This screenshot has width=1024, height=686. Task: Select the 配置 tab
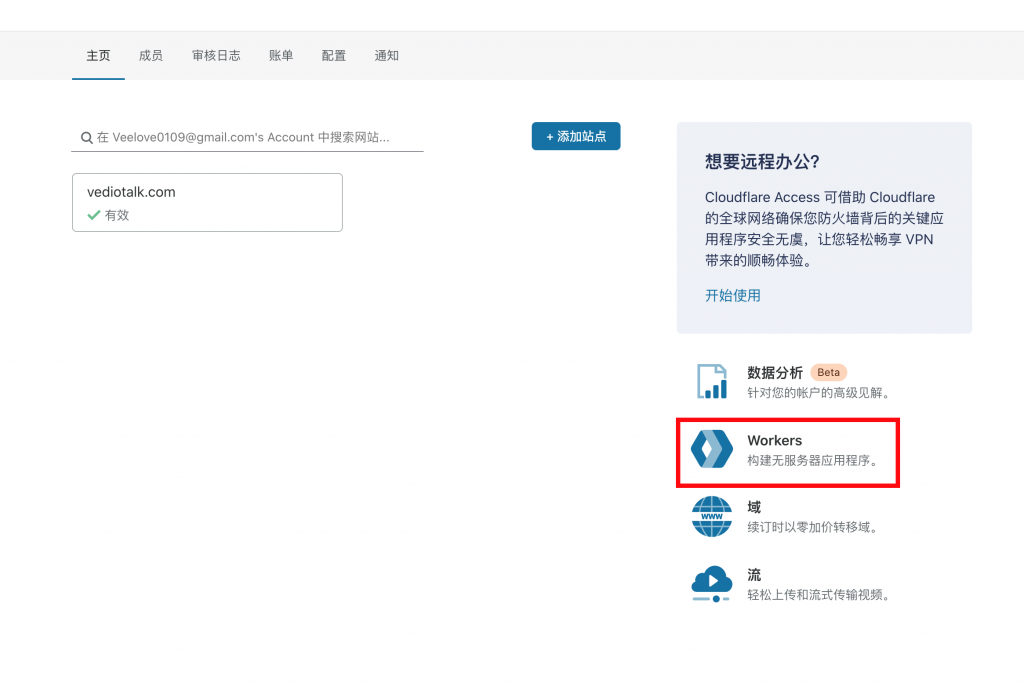[334, 56]
